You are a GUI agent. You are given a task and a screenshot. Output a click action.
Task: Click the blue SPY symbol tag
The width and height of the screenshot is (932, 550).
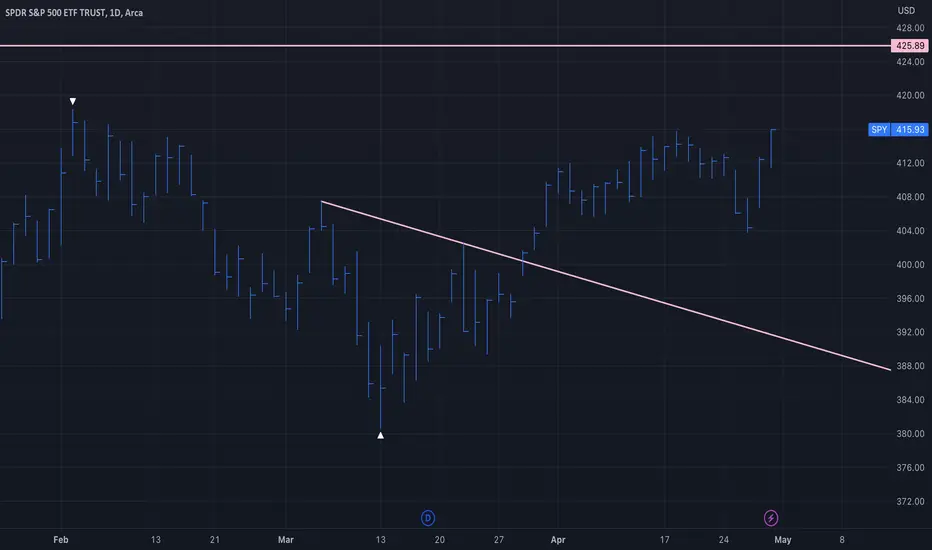[879, 130]
